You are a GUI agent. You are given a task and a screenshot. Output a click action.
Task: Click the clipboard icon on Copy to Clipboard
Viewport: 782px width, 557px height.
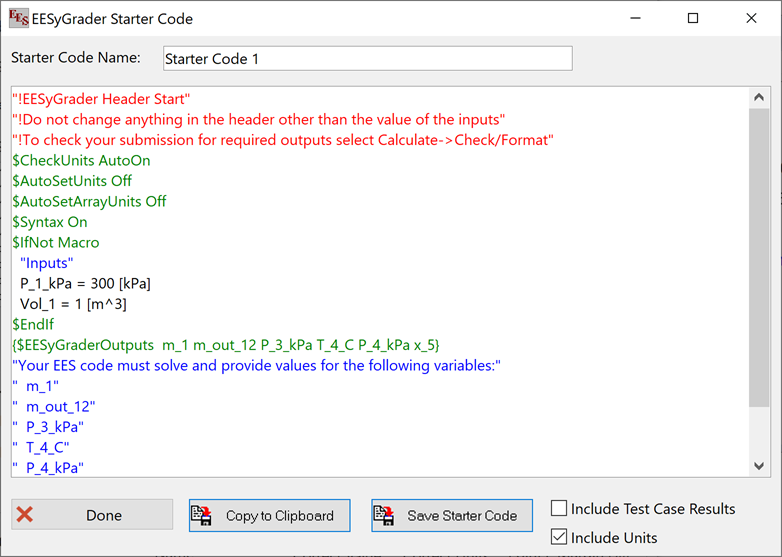(204, 515)
